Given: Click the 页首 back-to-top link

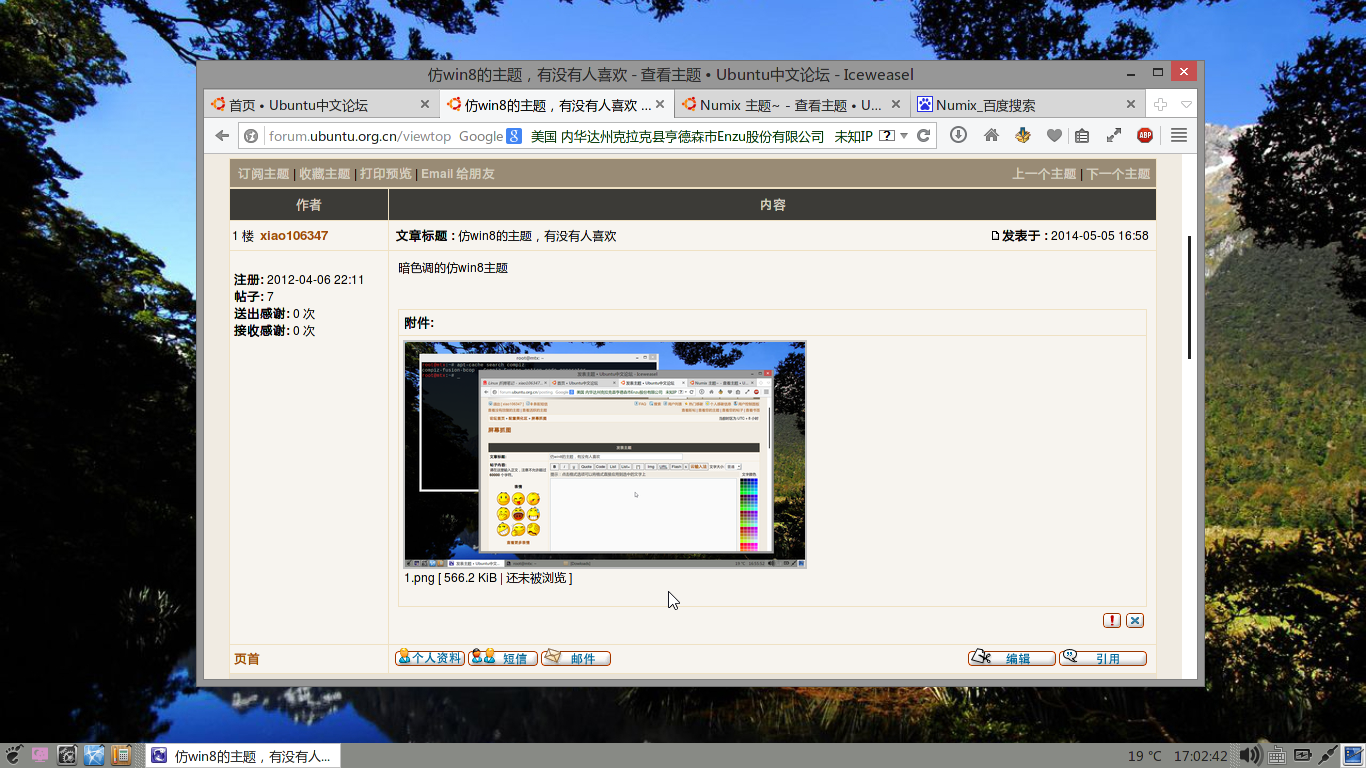Looking at the screenshot, I should pos(246,659).
